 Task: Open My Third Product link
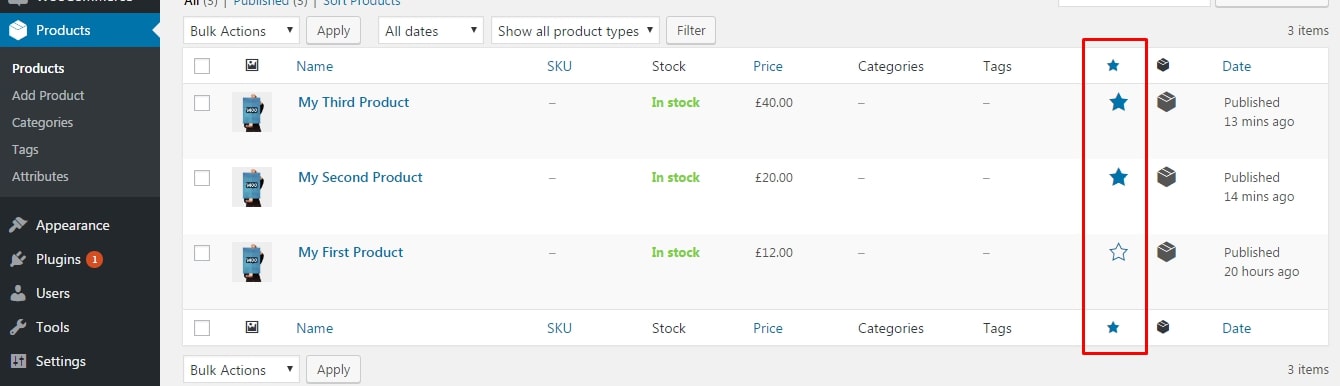pos(353,102)
